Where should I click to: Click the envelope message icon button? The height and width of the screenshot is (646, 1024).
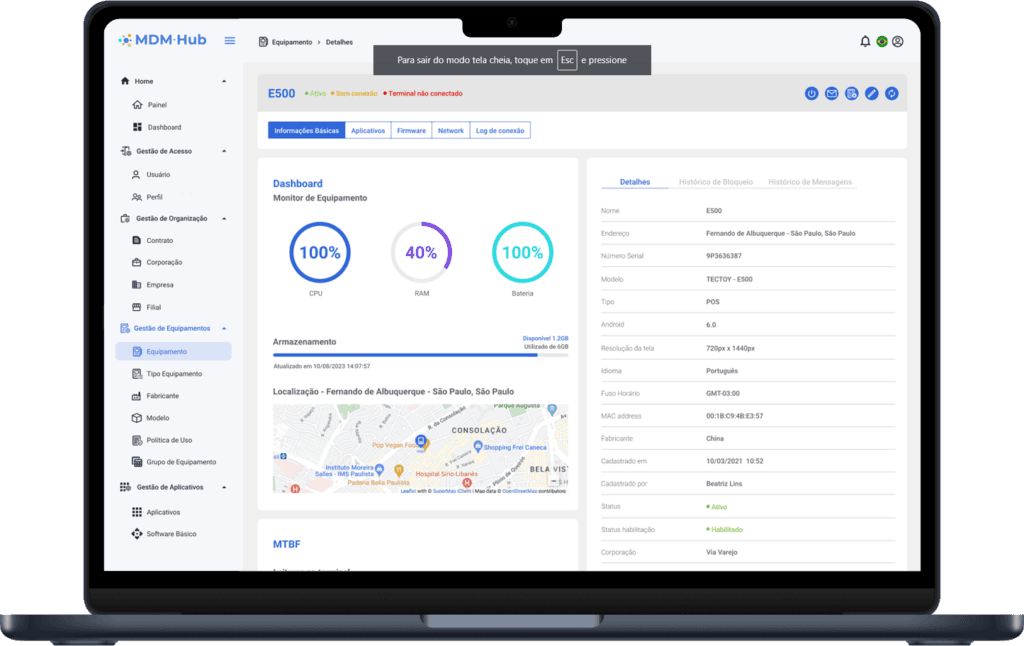[x=832, y=94]
